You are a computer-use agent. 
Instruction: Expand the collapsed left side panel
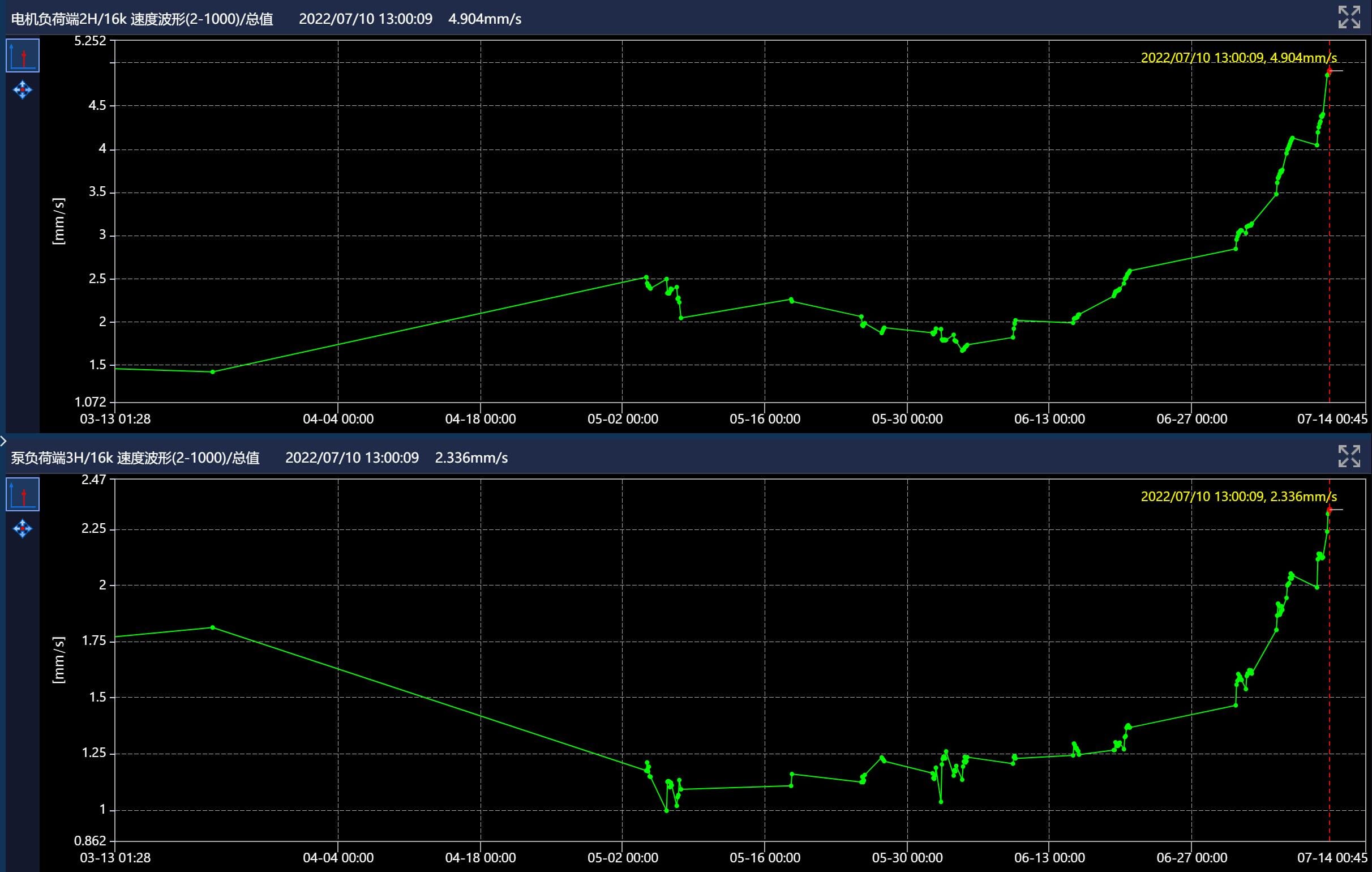click(x=3, y=441)
